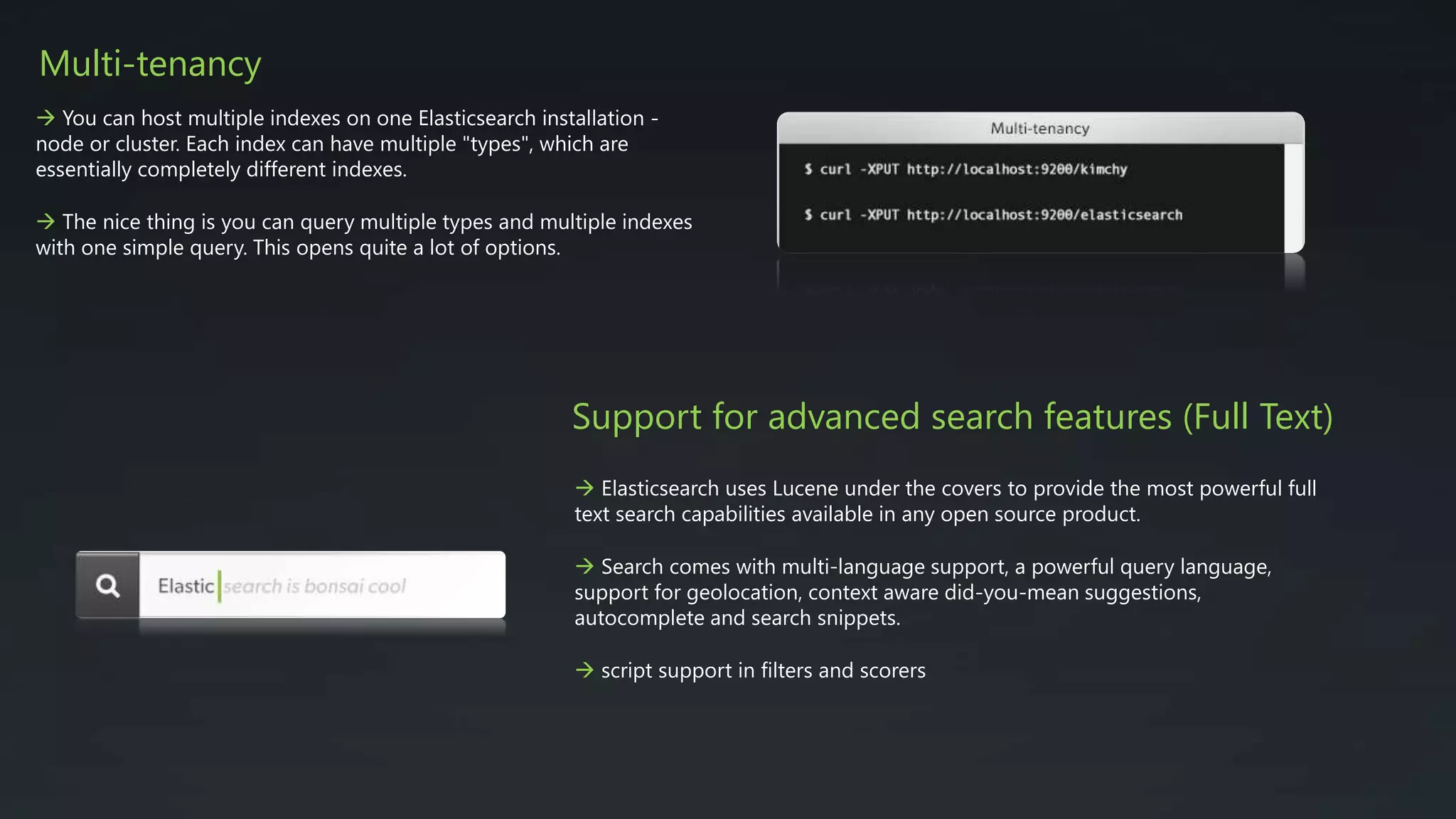Click the magnifying glass search icon
1456x819 pixels.
tap(108, 586)
